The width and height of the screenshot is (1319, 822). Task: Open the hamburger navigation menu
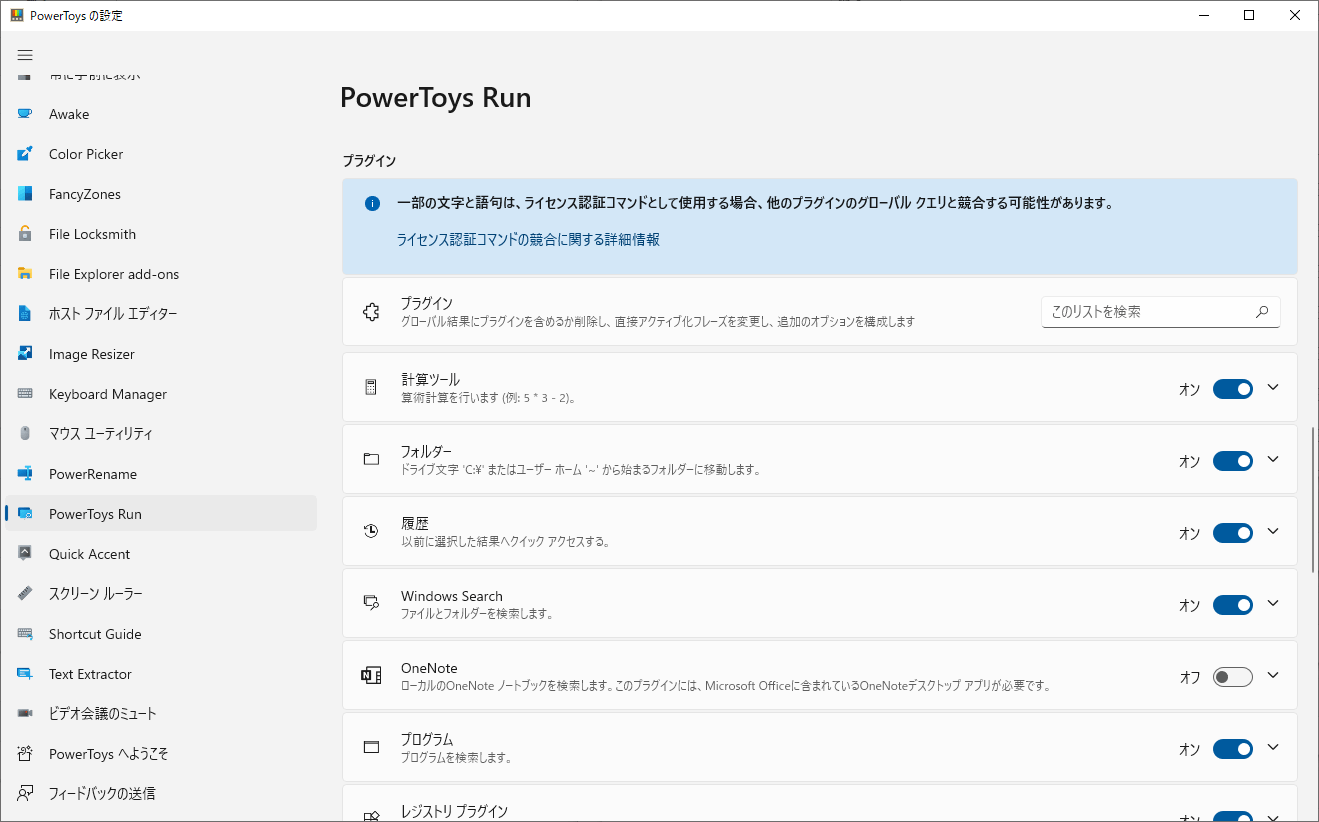click(x=25, y=55)
